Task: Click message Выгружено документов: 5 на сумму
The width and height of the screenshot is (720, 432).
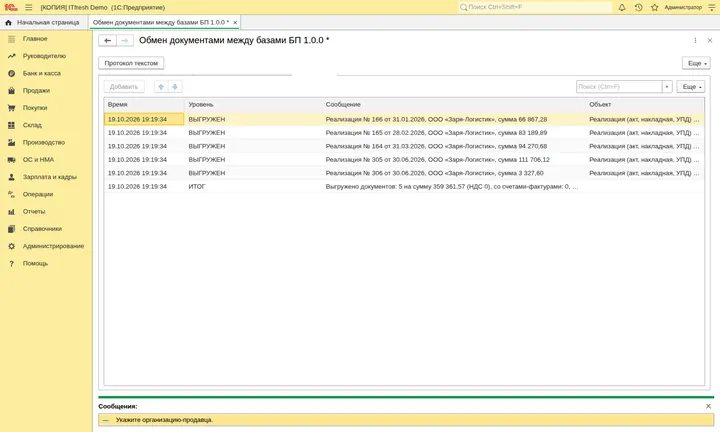Action: point(452,187)
